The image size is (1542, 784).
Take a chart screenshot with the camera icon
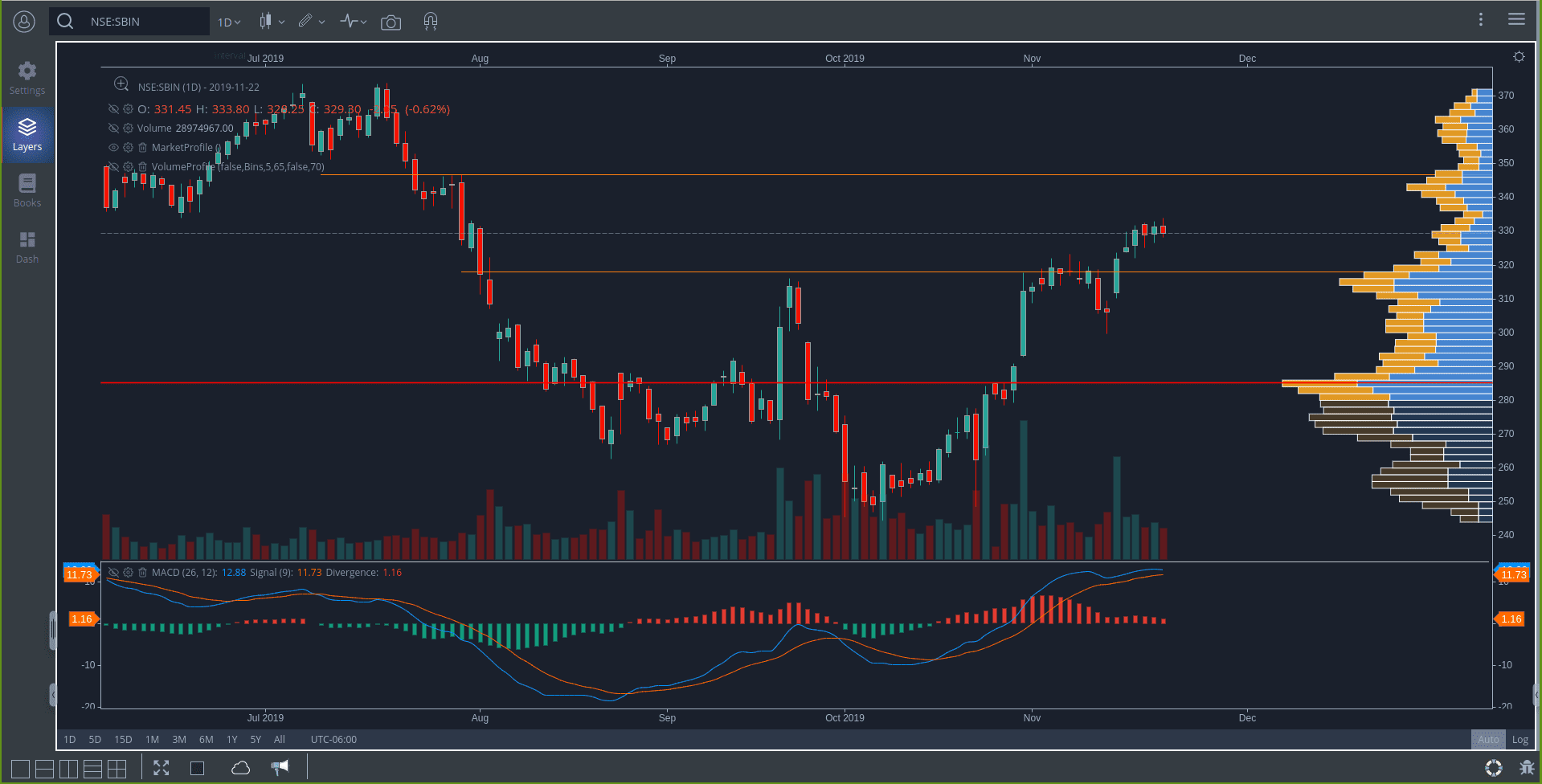(x=391, y=22)
